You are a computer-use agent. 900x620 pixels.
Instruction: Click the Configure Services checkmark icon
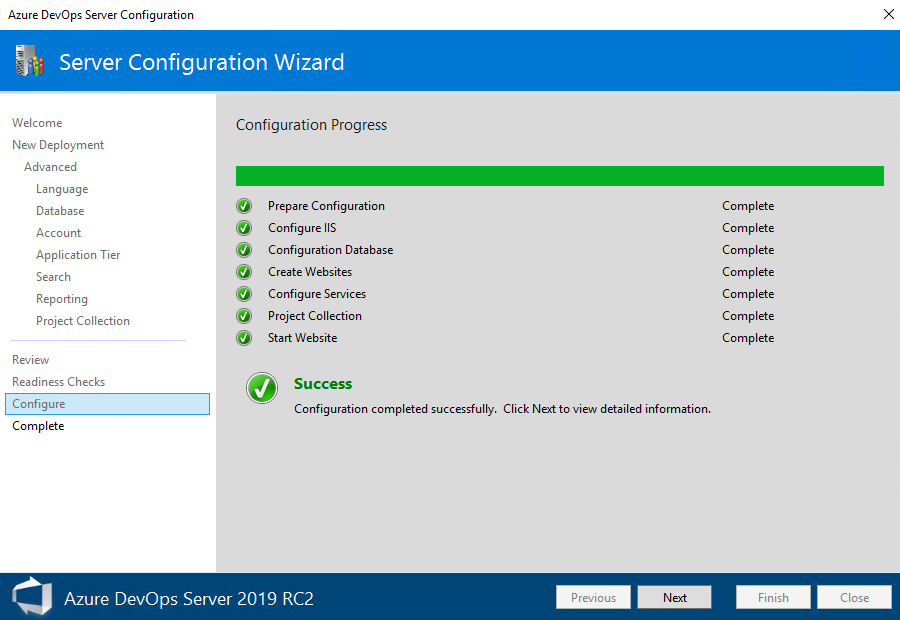(x=243, y=294)
